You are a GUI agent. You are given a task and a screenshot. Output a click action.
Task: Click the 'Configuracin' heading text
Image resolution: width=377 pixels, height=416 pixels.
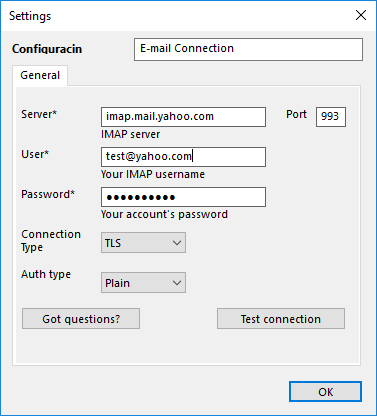pos(47,49)
